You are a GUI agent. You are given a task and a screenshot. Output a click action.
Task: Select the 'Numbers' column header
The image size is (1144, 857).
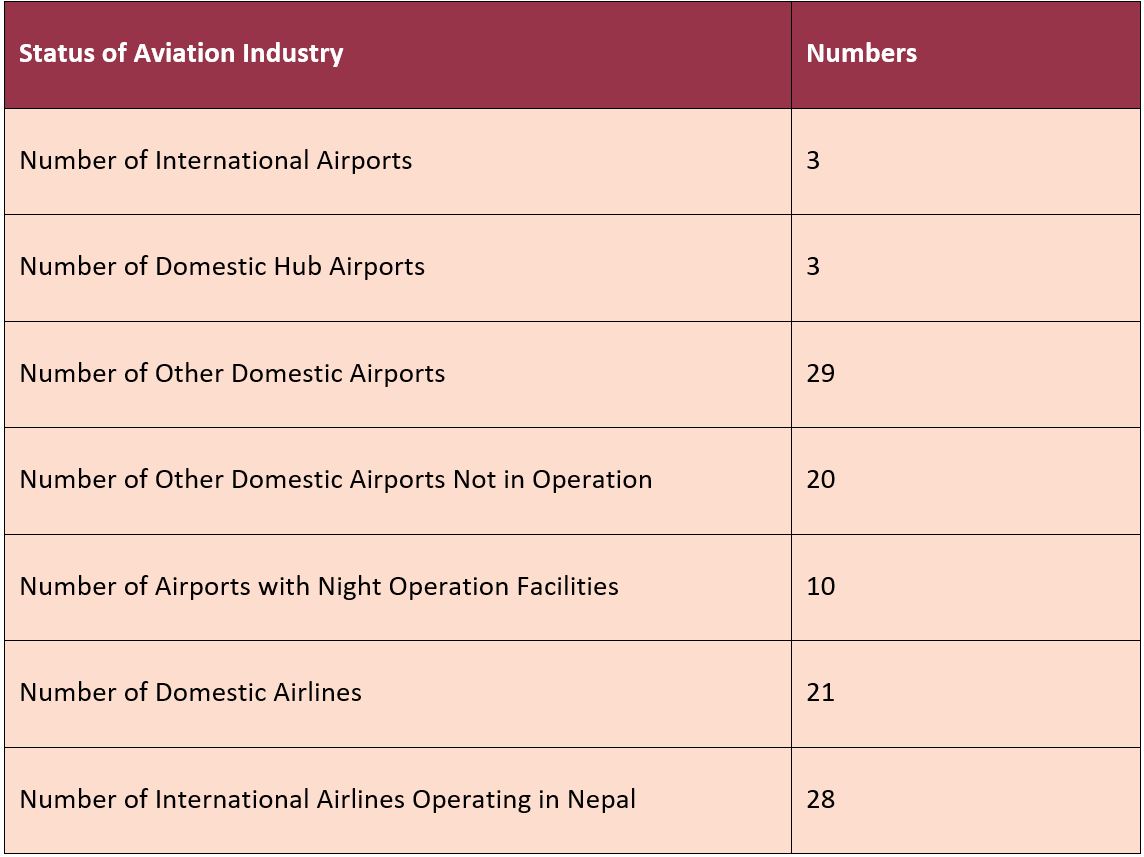coord(861,53)
